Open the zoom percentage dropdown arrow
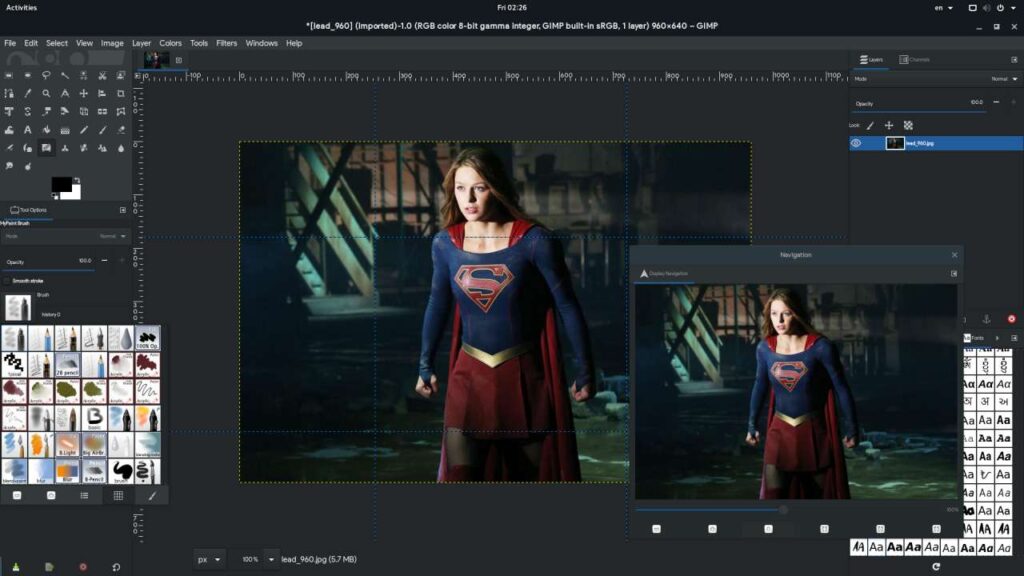The width and height of the screenshot is (1024, 576). (x=271, y=560)
